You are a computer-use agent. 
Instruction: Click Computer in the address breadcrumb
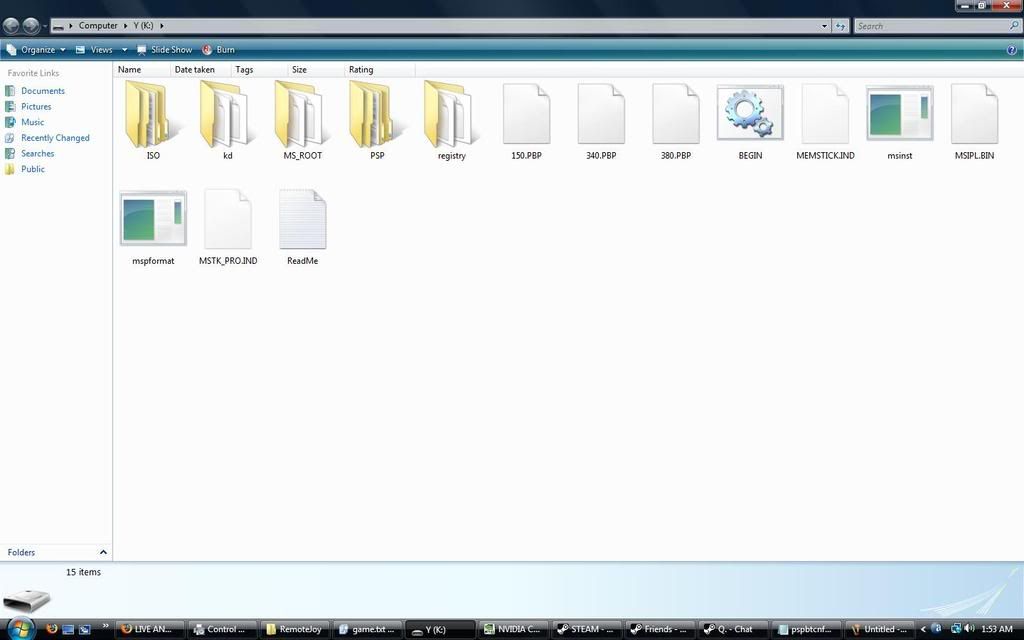98,25
